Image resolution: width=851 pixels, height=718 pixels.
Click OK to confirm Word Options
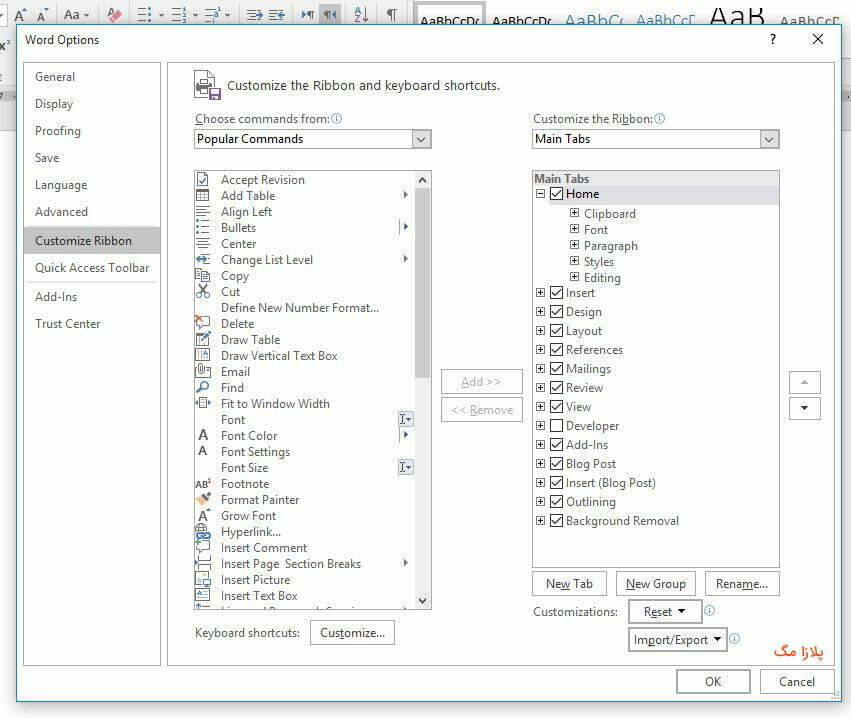point(713,682)
